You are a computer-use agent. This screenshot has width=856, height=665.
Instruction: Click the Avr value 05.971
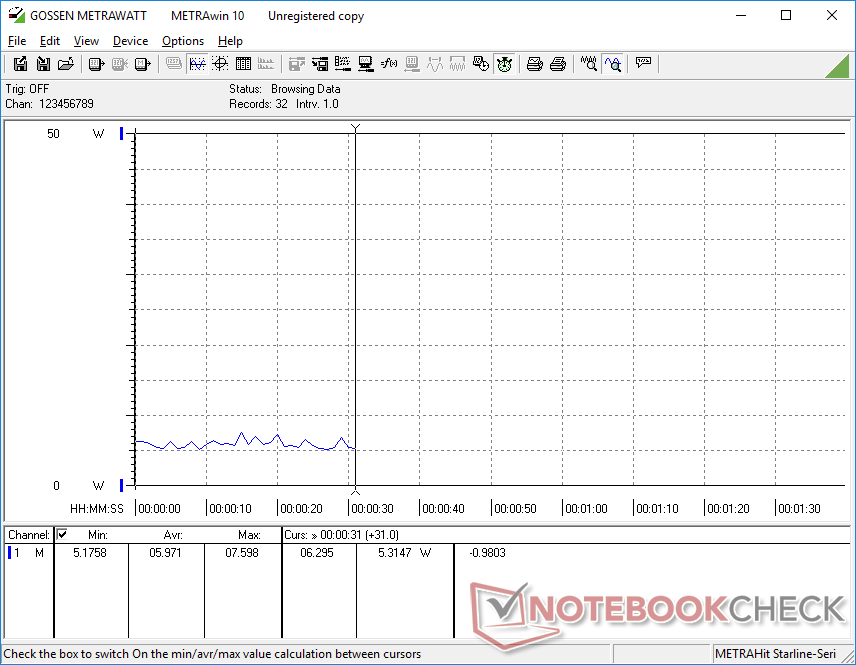point(165,553)
